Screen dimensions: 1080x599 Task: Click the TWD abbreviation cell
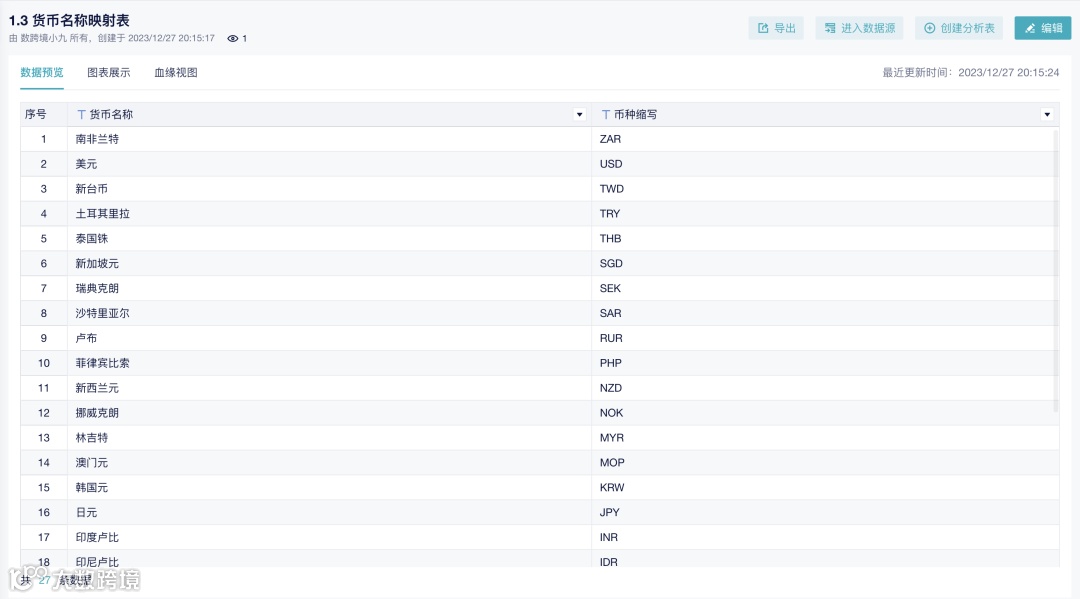coord(825,189)
